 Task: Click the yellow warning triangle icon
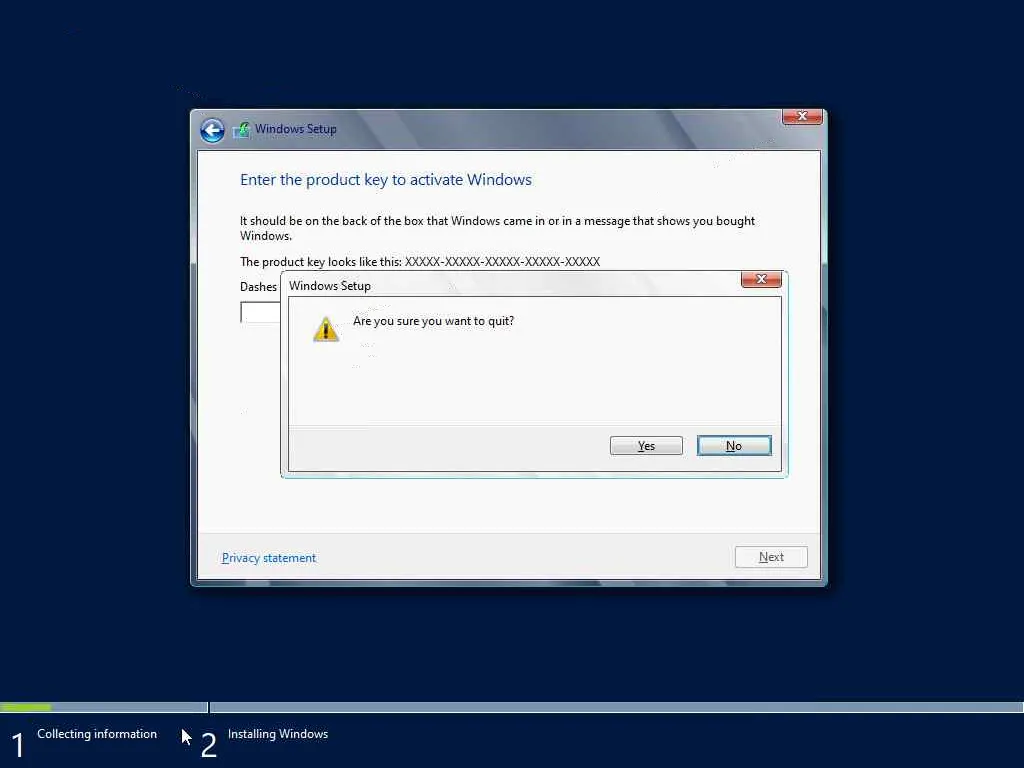pyautogui.click(x=326, y=328)
